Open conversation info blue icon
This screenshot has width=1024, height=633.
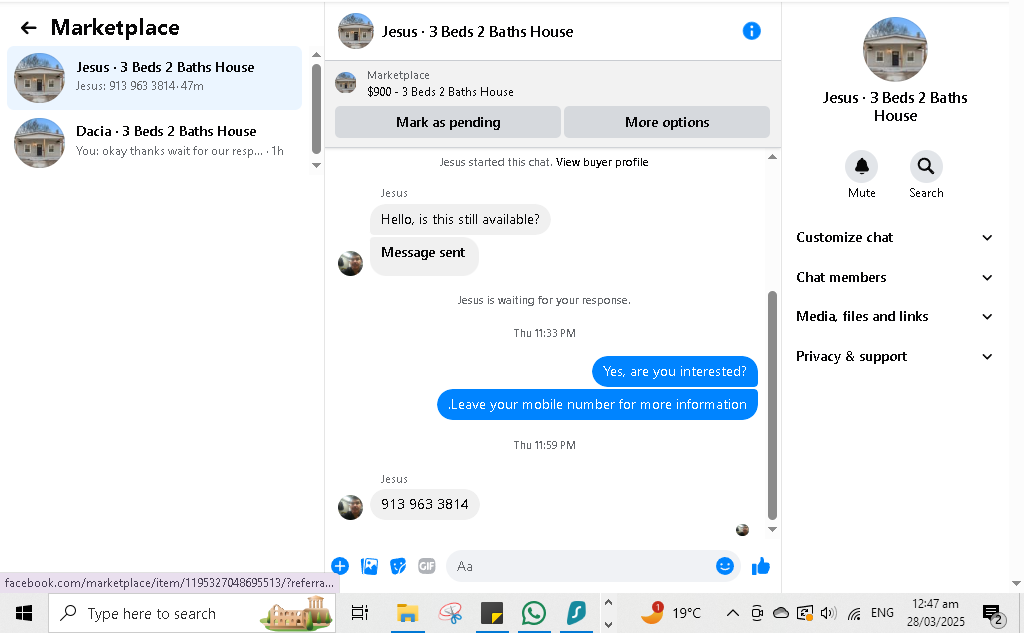pos(752,31)
